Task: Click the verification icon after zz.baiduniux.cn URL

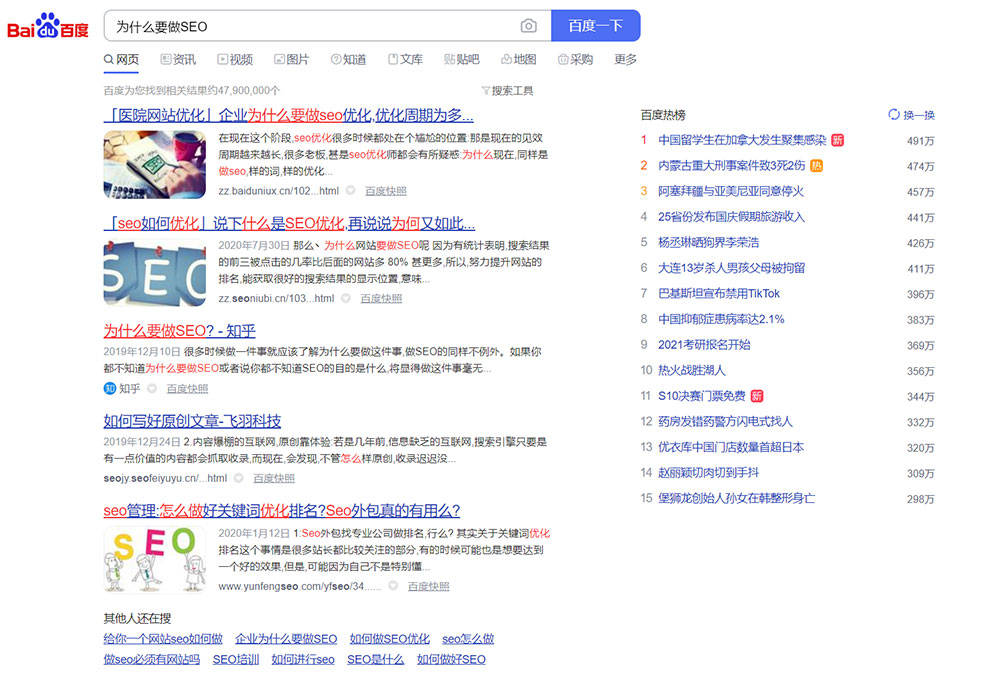Action: point(351,191)
